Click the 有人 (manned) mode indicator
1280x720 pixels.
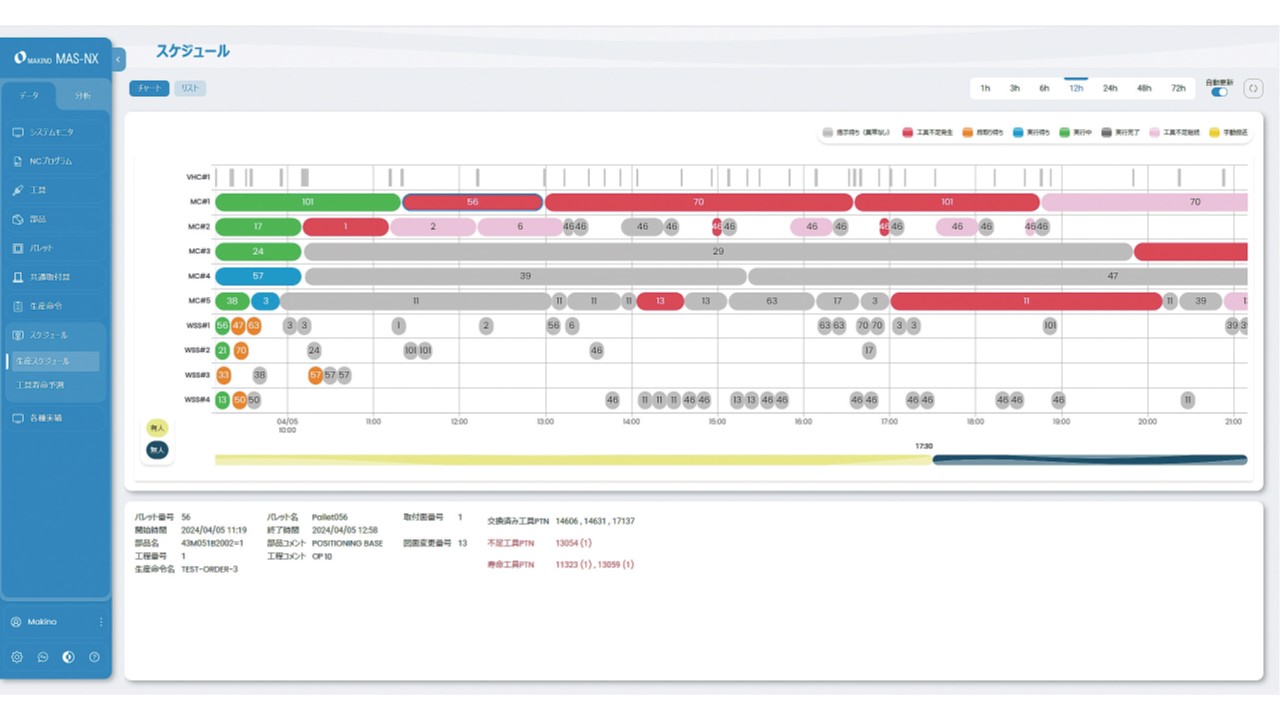click(x=157, y=428)
